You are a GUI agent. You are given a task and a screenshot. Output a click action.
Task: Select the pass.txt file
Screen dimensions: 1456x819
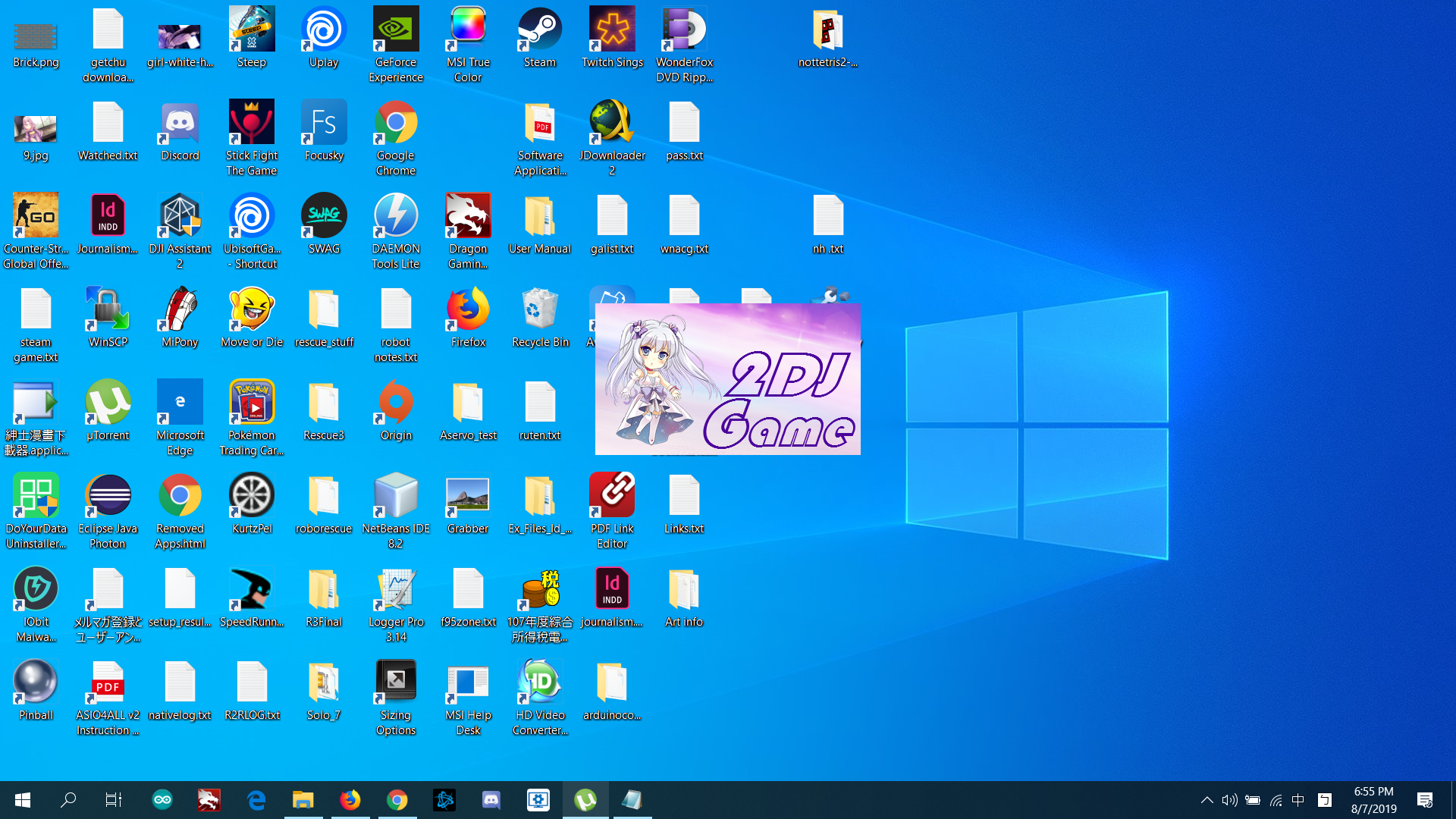coord(684,131)
